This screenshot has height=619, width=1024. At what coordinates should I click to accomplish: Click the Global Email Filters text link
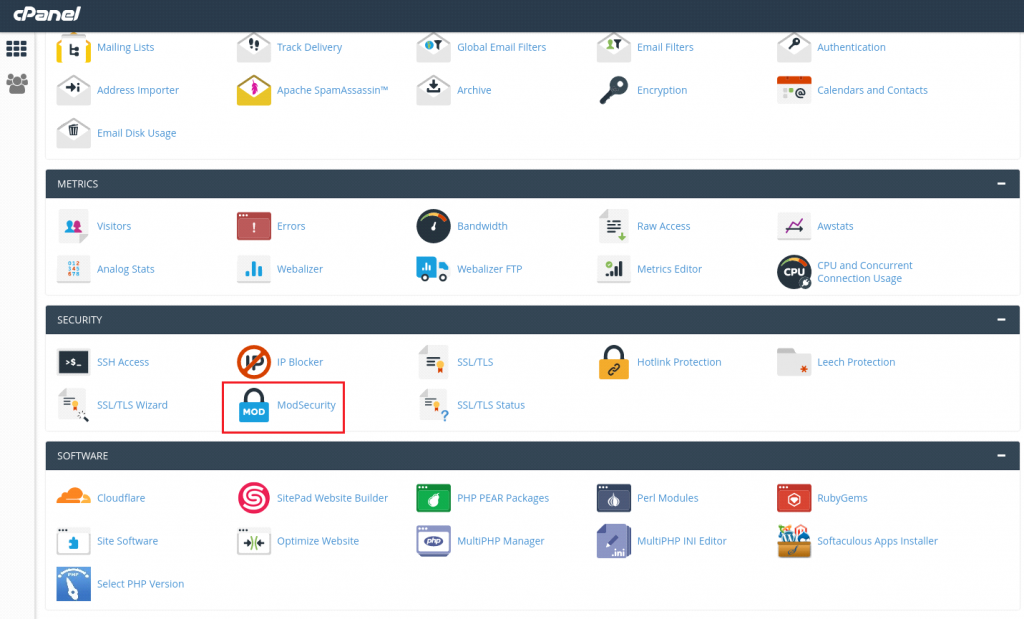(x=502, y=47)
